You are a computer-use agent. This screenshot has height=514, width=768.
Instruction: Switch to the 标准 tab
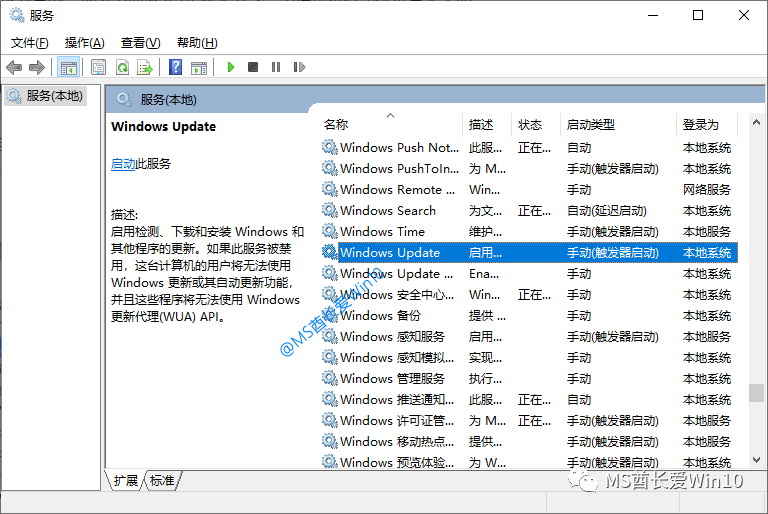point(162,481)
